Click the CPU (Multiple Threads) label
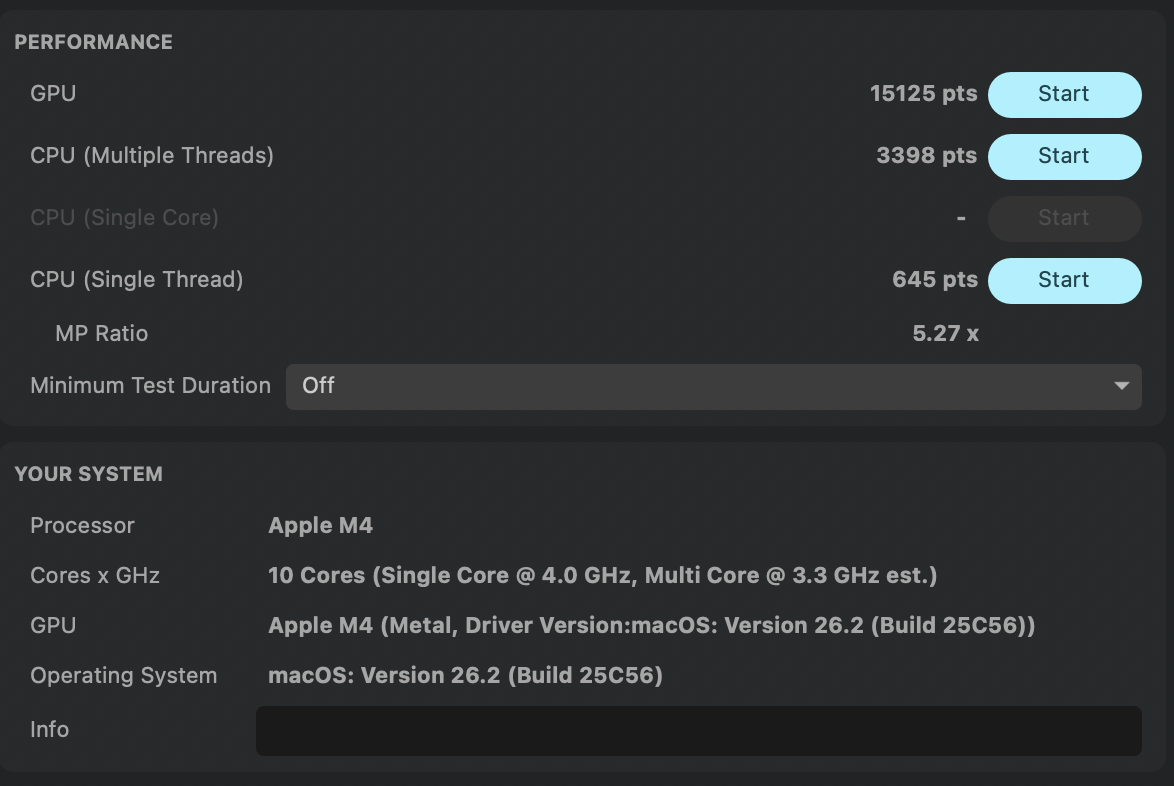 [x=152, y=156]
